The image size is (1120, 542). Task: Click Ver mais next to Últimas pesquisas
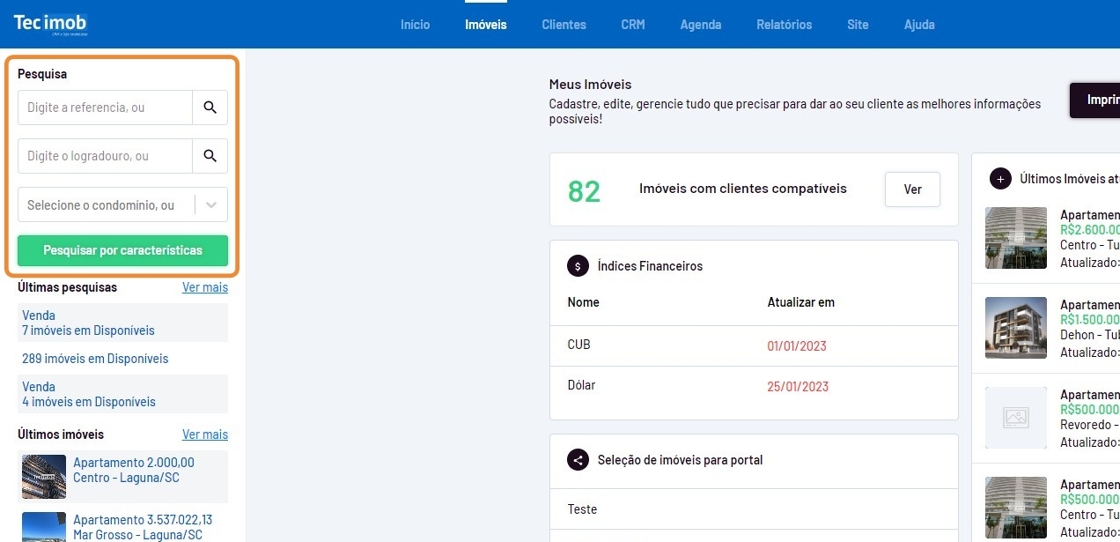tap(205, 287)
